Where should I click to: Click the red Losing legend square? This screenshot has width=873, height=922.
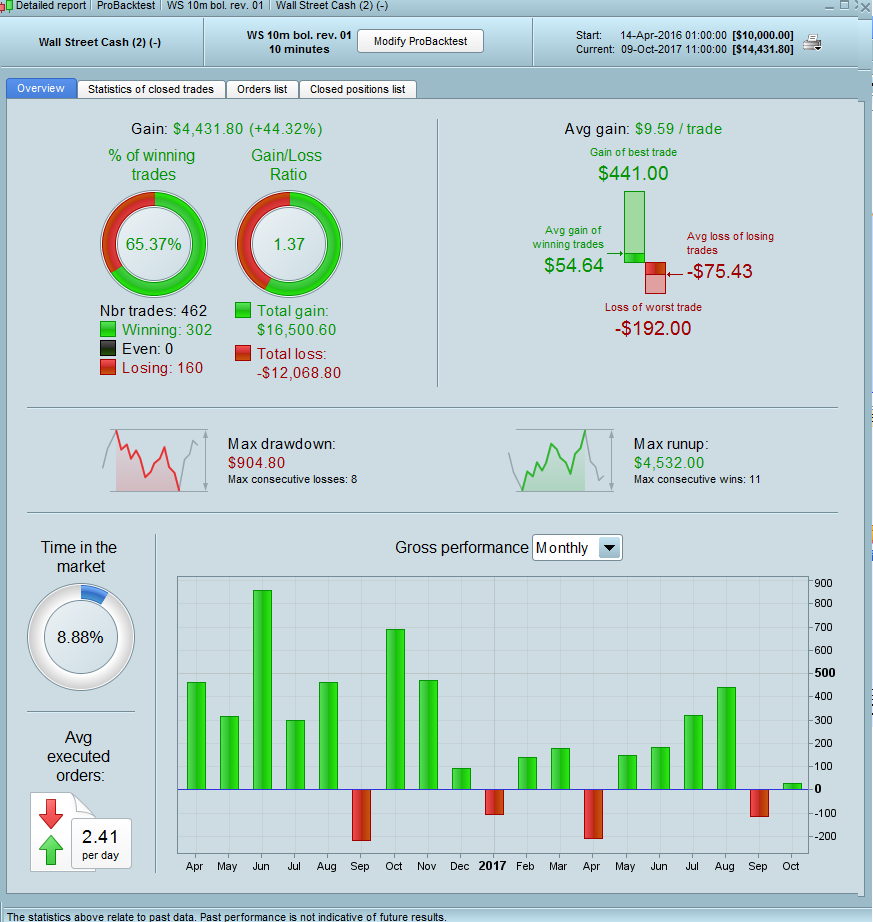(x=108, y=367)
